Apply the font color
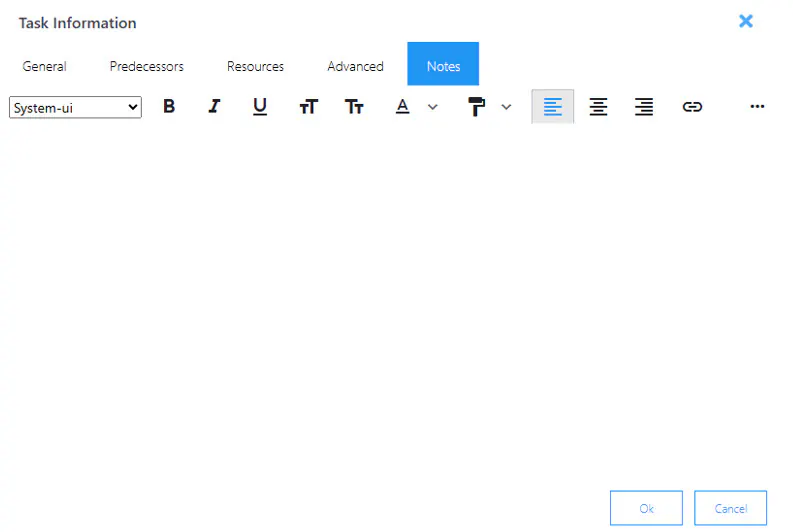Screen dimensions: 793x532 point(403,107)
